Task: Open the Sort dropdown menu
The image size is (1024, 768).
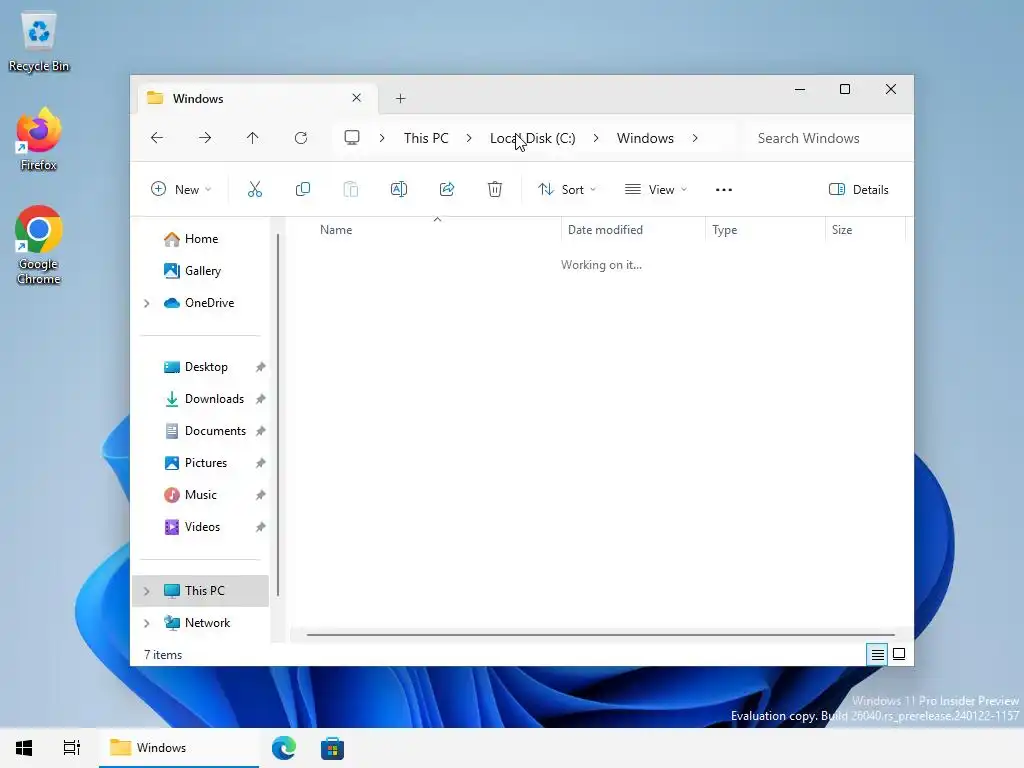Action: [x=567, y=189]
